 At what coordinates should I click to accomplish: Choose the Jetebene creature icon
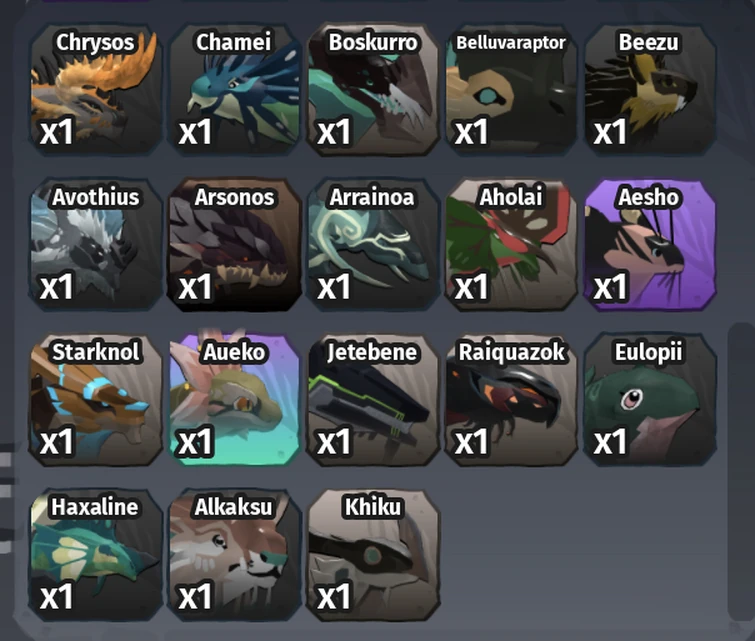[x=373, y=400]
